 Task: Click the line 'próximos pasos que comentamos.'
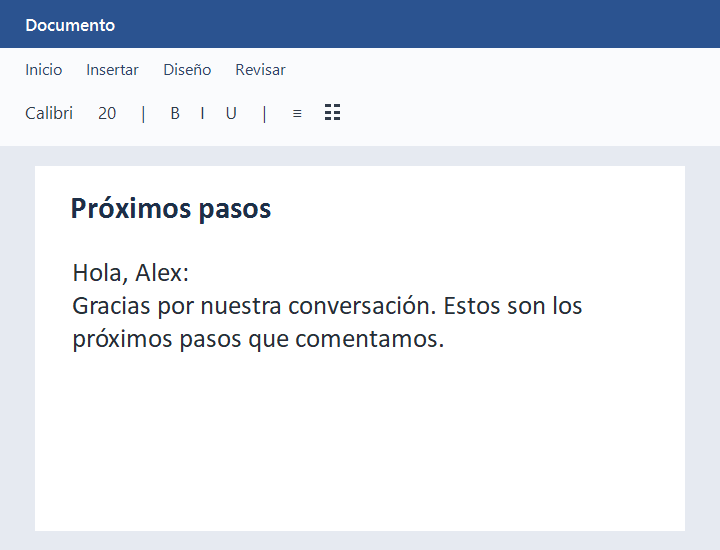(258, 340)
